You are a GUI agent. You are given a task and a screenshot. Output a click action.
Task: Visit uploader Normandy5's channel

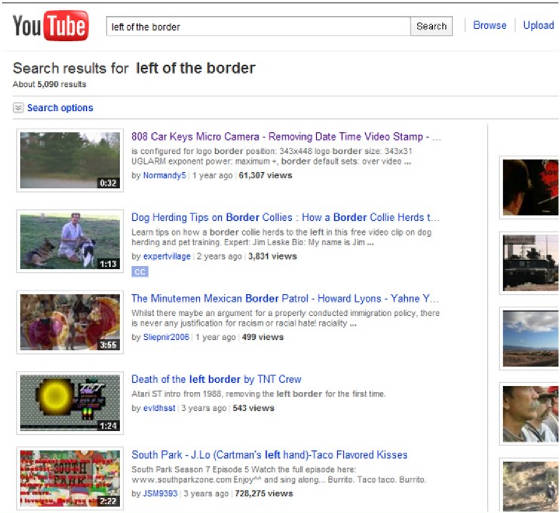pyautogui.click(x=165, y=175)
